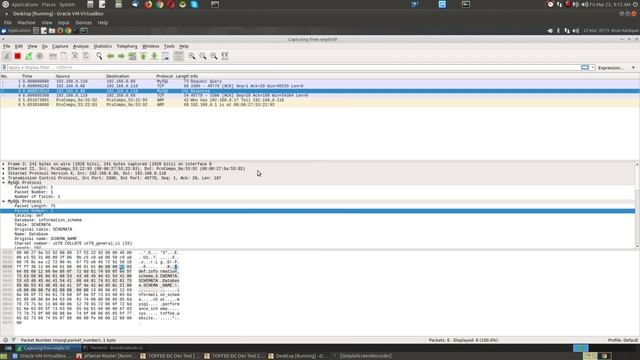Click the save capture file icon
The height and width of the screenshot is (360, 640).
tap(64, 56)
